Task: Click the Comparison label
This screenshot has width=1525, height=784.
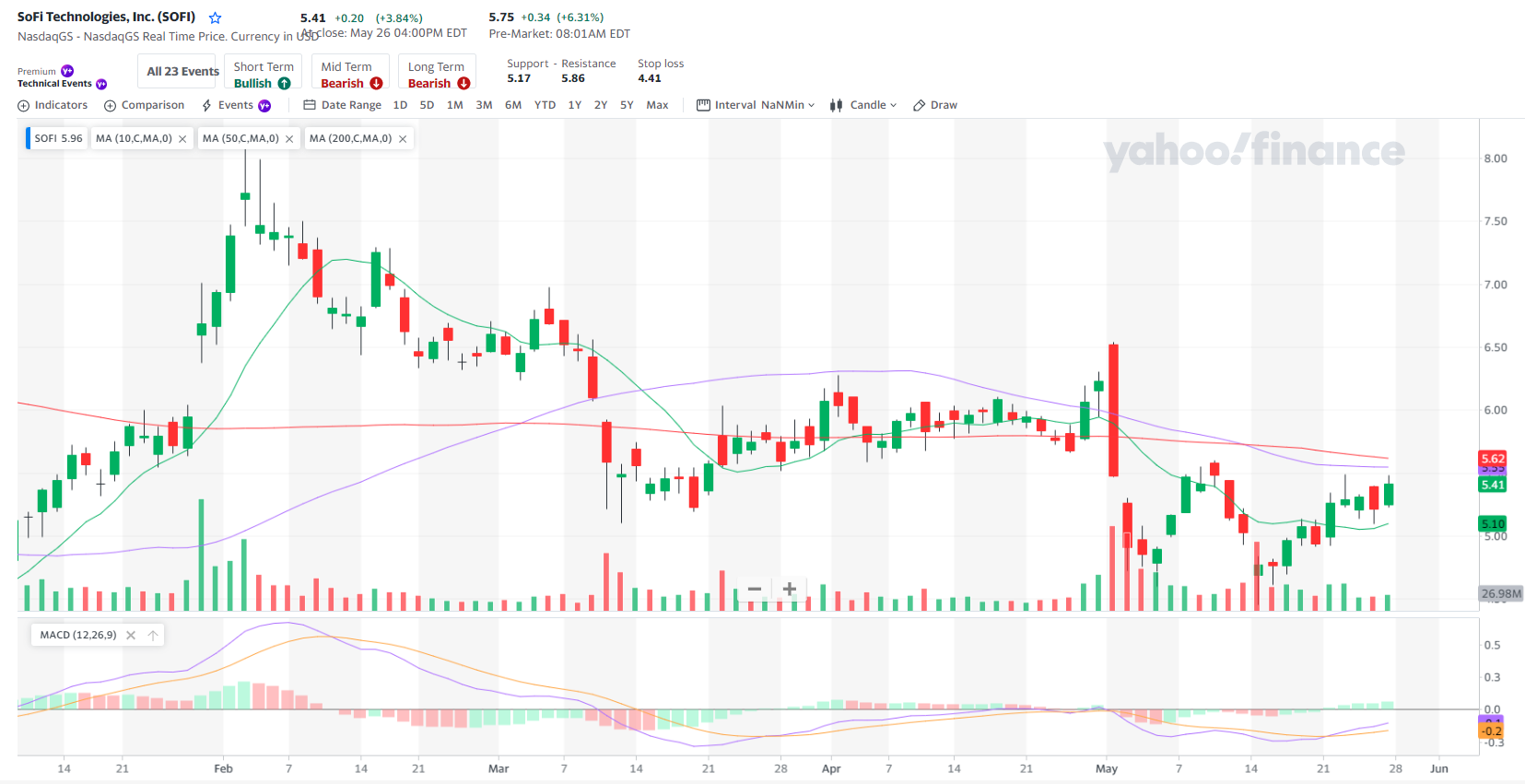Action: point(153,105)
